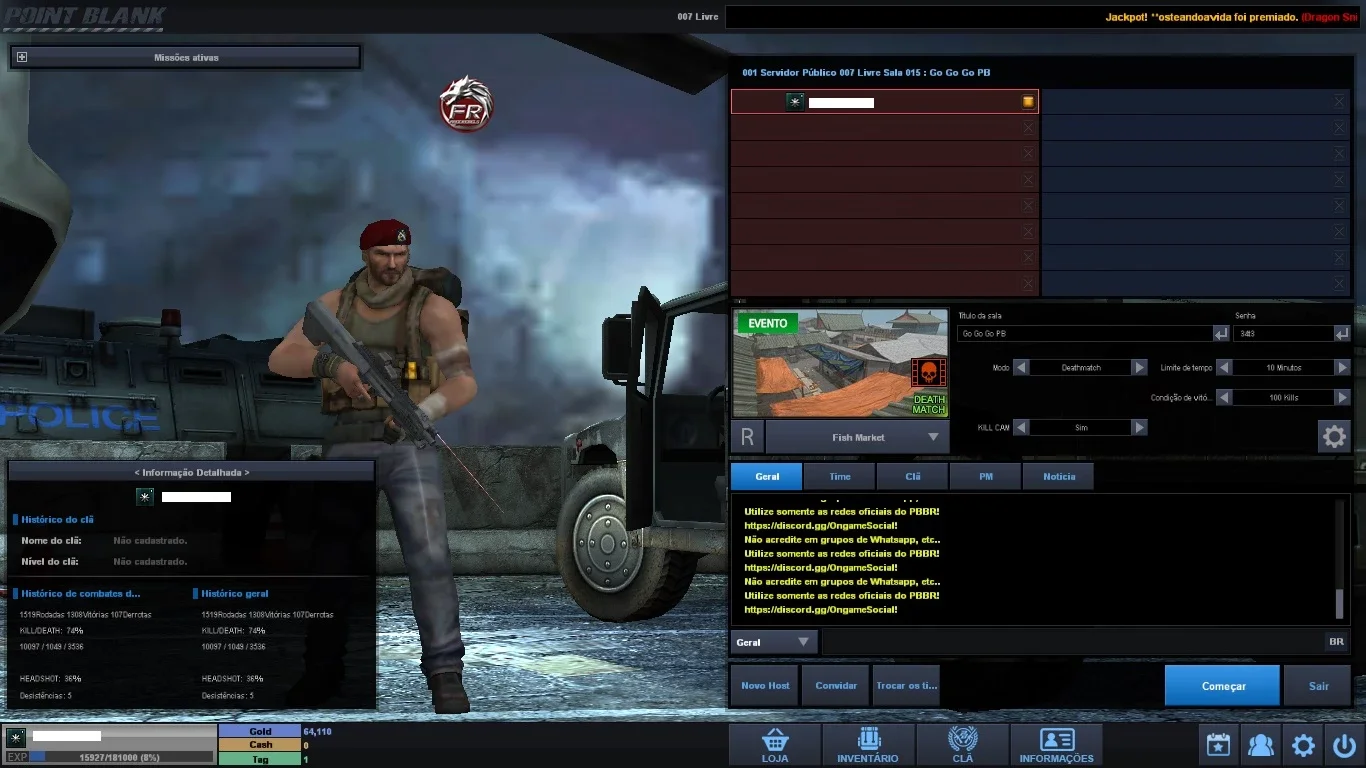Image resolution: width=1366 pixels, height=768 pixels.
Task: Close the second red-team slot
Action: [1028, 128]
